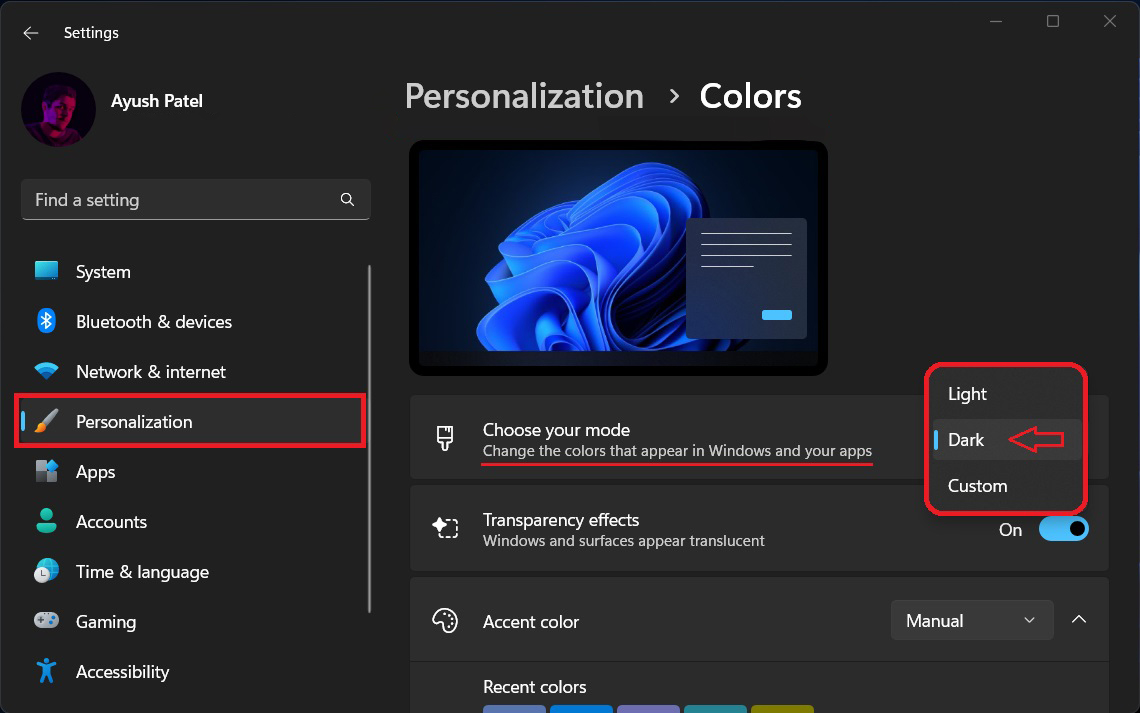This screenshot has width=1140, height=713.
Task: Click the desktop theme preview image
Action: click(618, 258)
